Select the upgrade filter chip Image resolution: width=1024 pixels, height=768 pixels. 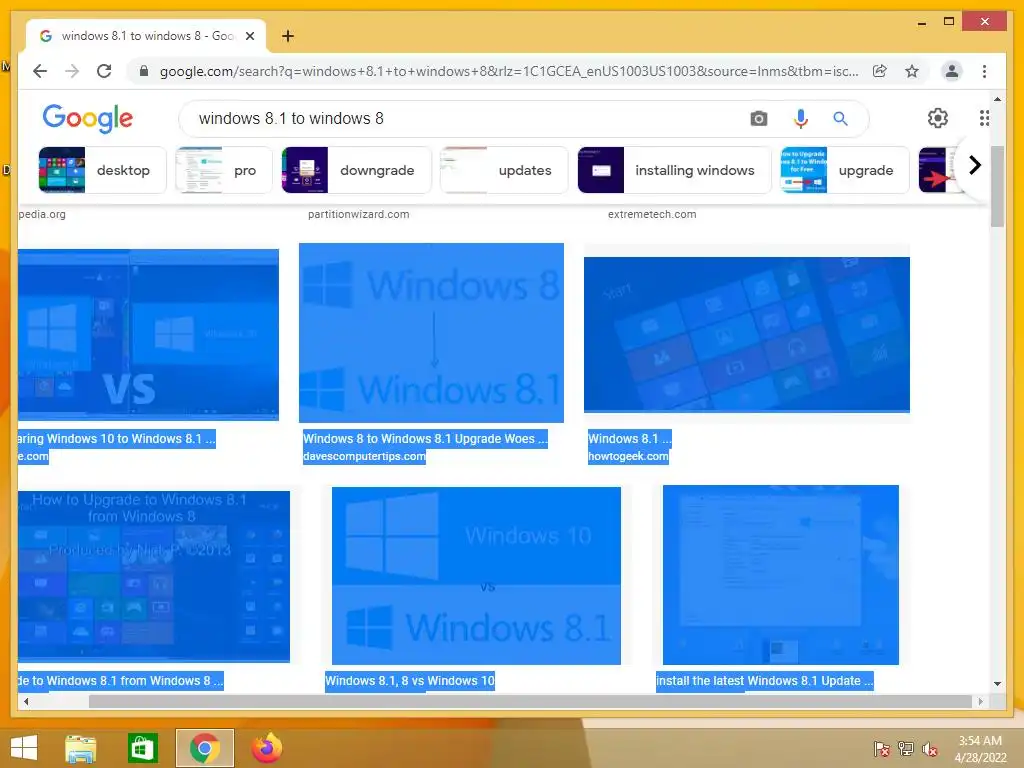point(844,170)
